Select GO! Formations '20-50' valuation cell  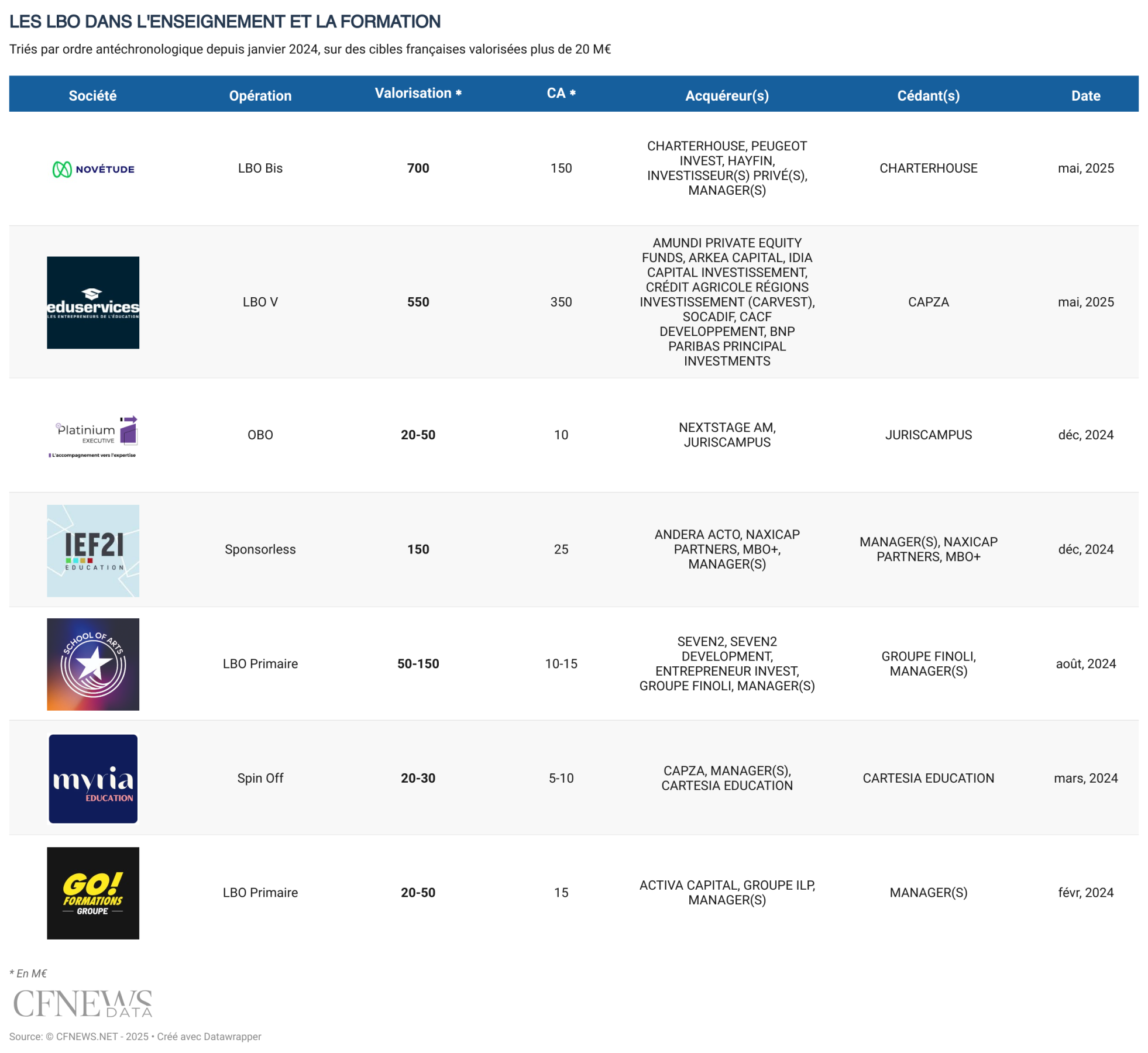tap(418, 892)
